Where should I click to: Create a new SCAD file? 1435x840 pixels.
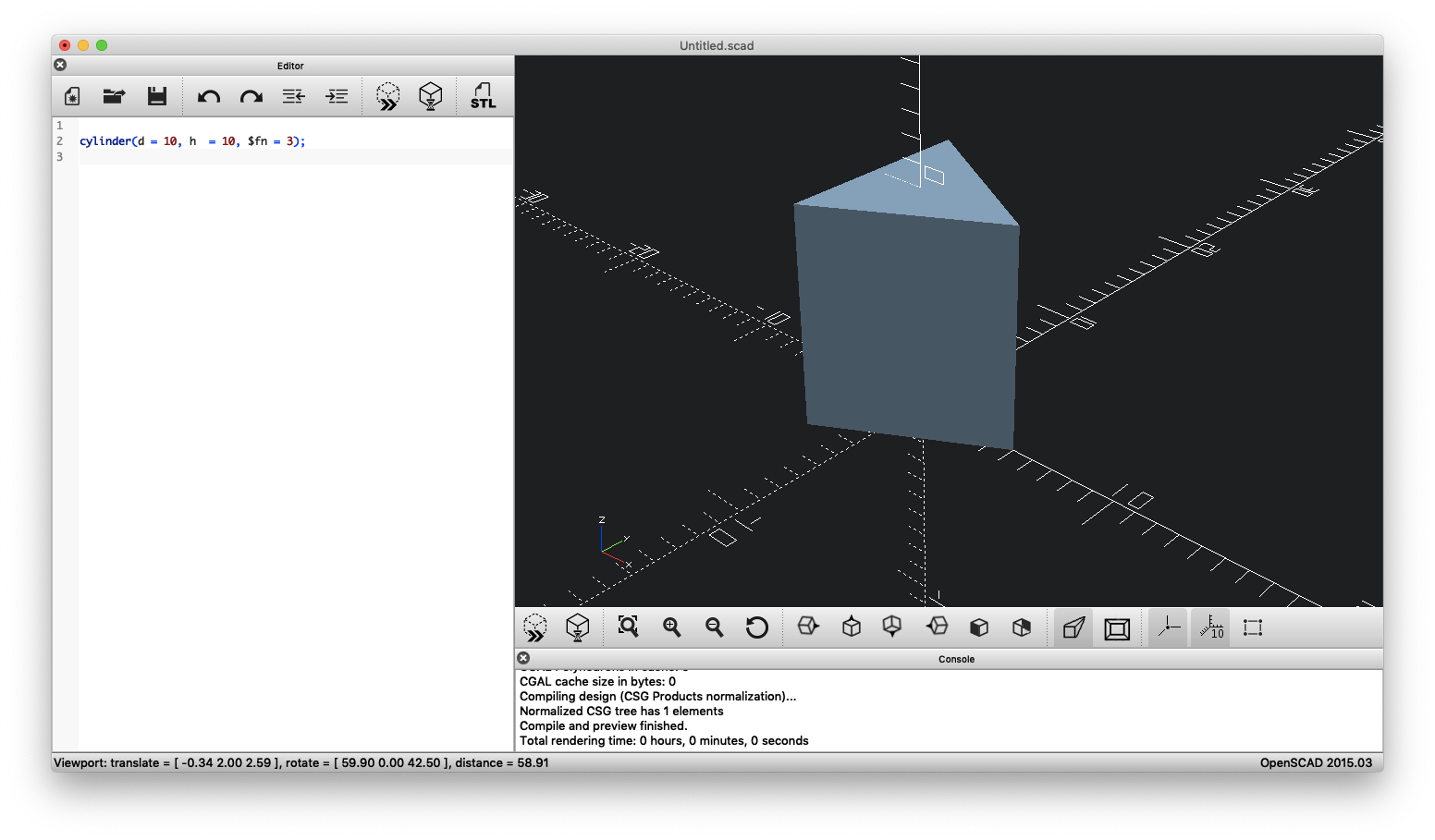(x=71, y=95)
